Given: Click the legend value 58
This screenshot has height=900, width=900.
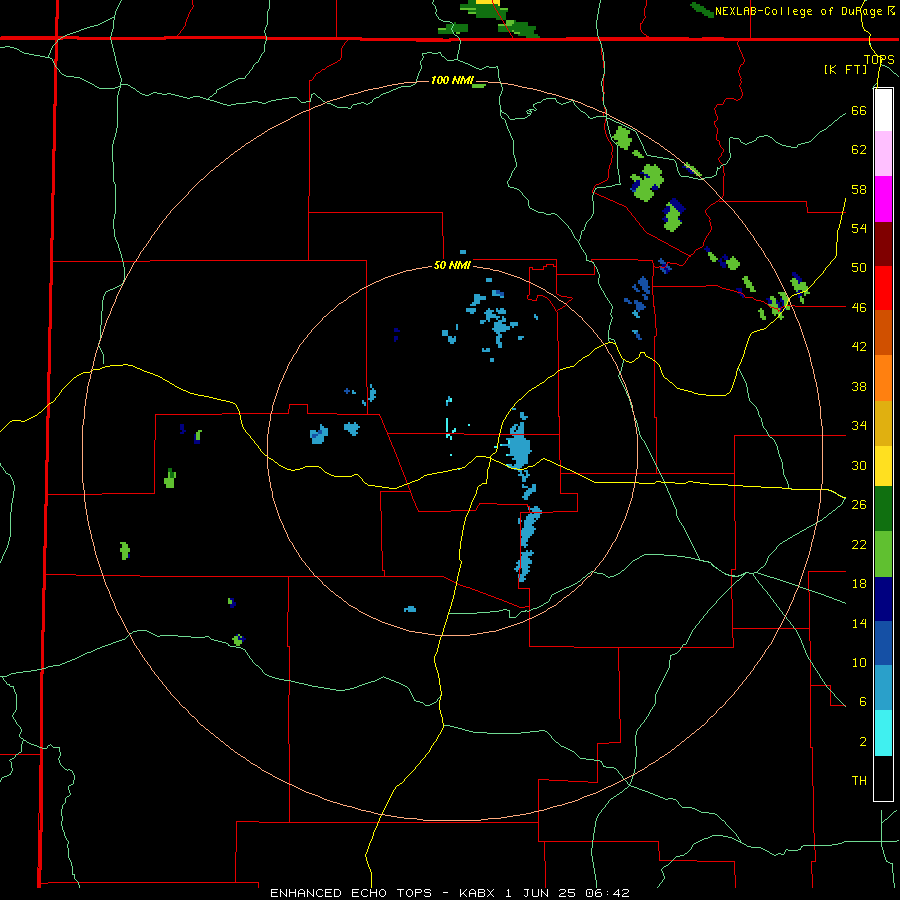Looking at the screenshot, I should 859,189.
